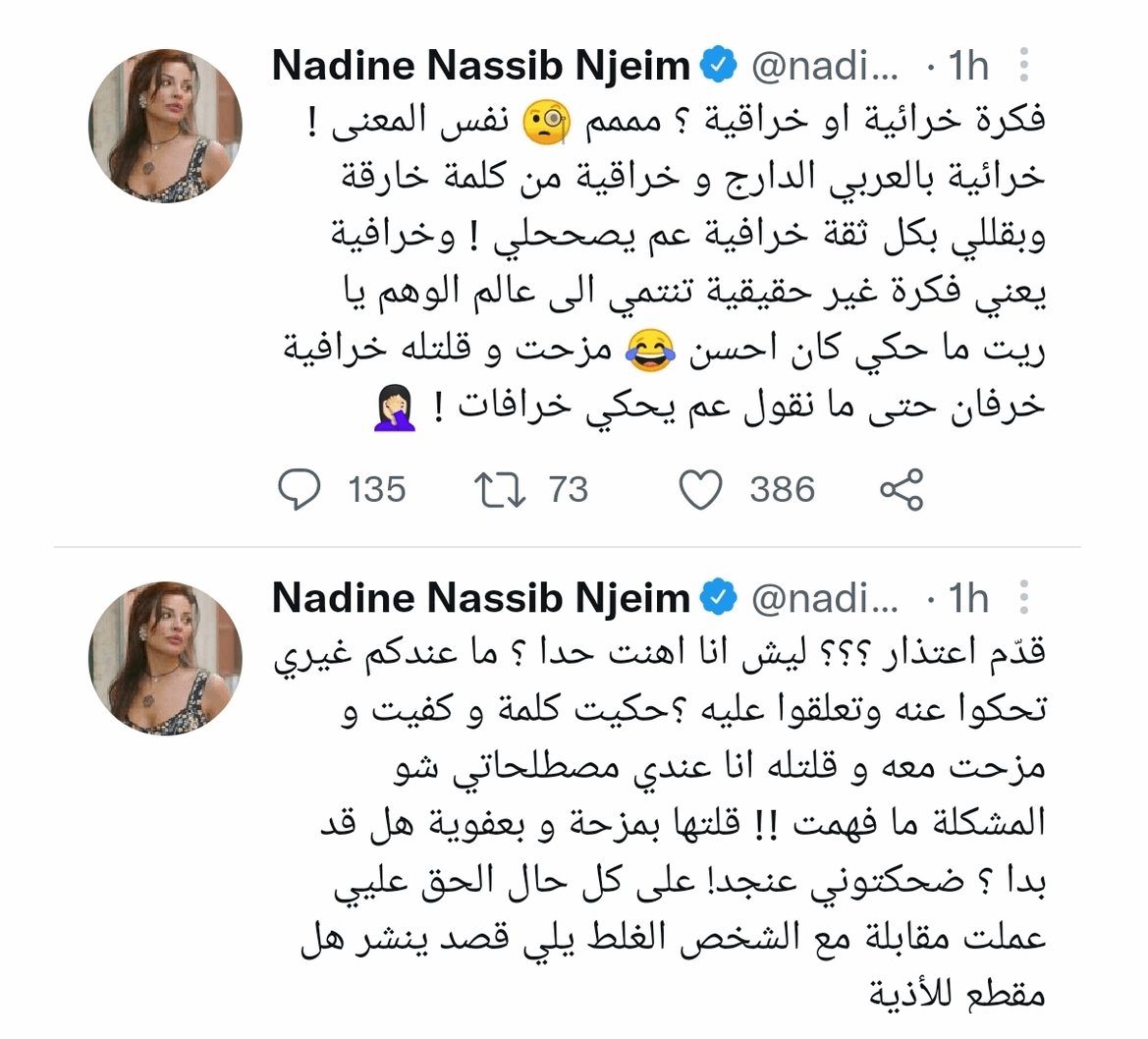Retweet the first tweet using the arrows icon
1148x1039 pixels.
click(502, 489)
